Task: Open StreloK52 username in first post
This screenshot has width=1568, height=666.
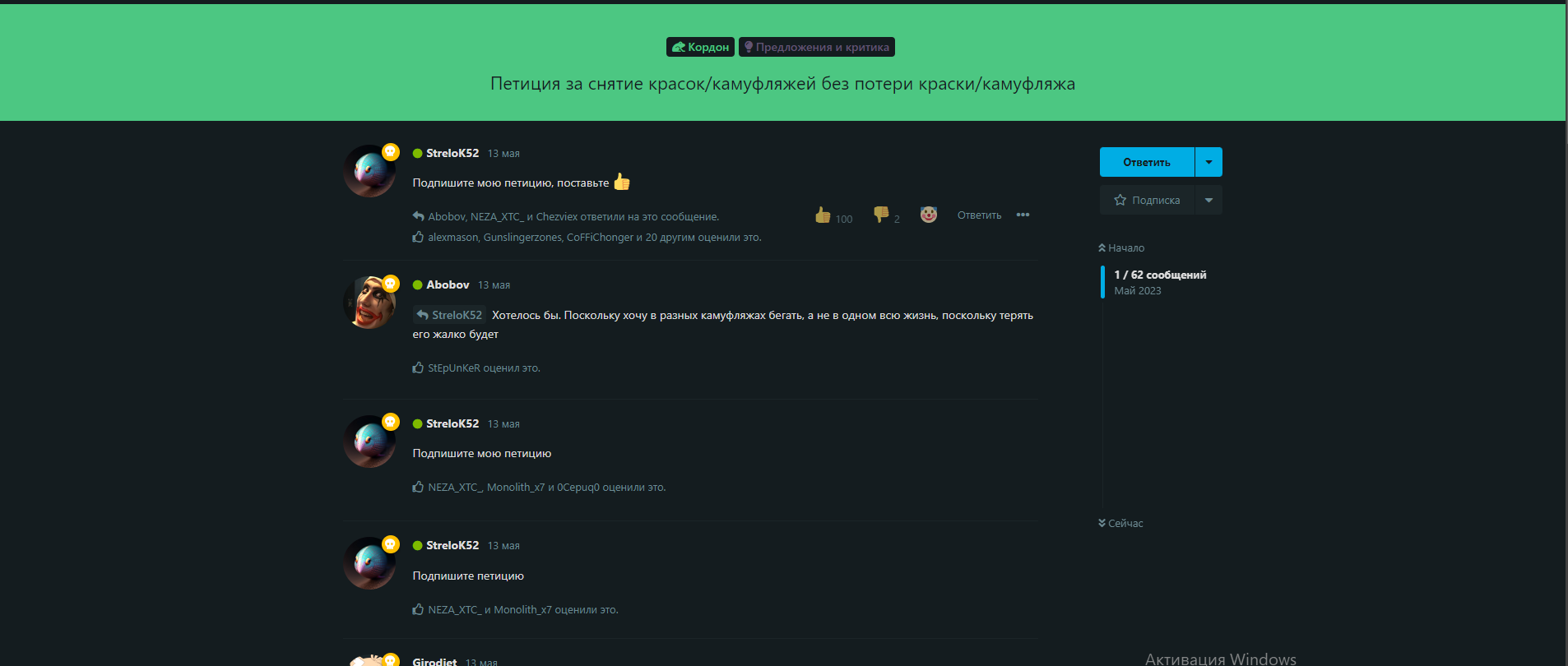Action: 452,153
